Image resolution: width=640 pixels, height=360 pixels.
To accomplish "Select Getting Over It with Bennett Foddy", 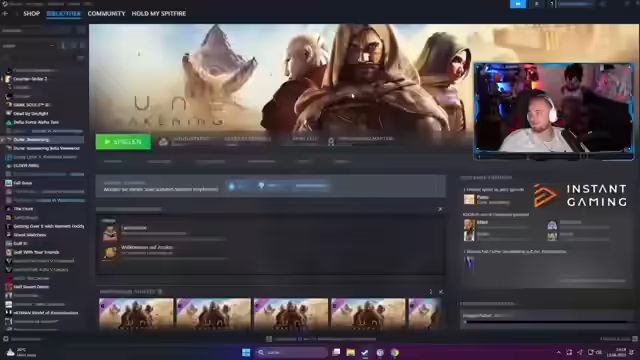I will click(49, 226).
